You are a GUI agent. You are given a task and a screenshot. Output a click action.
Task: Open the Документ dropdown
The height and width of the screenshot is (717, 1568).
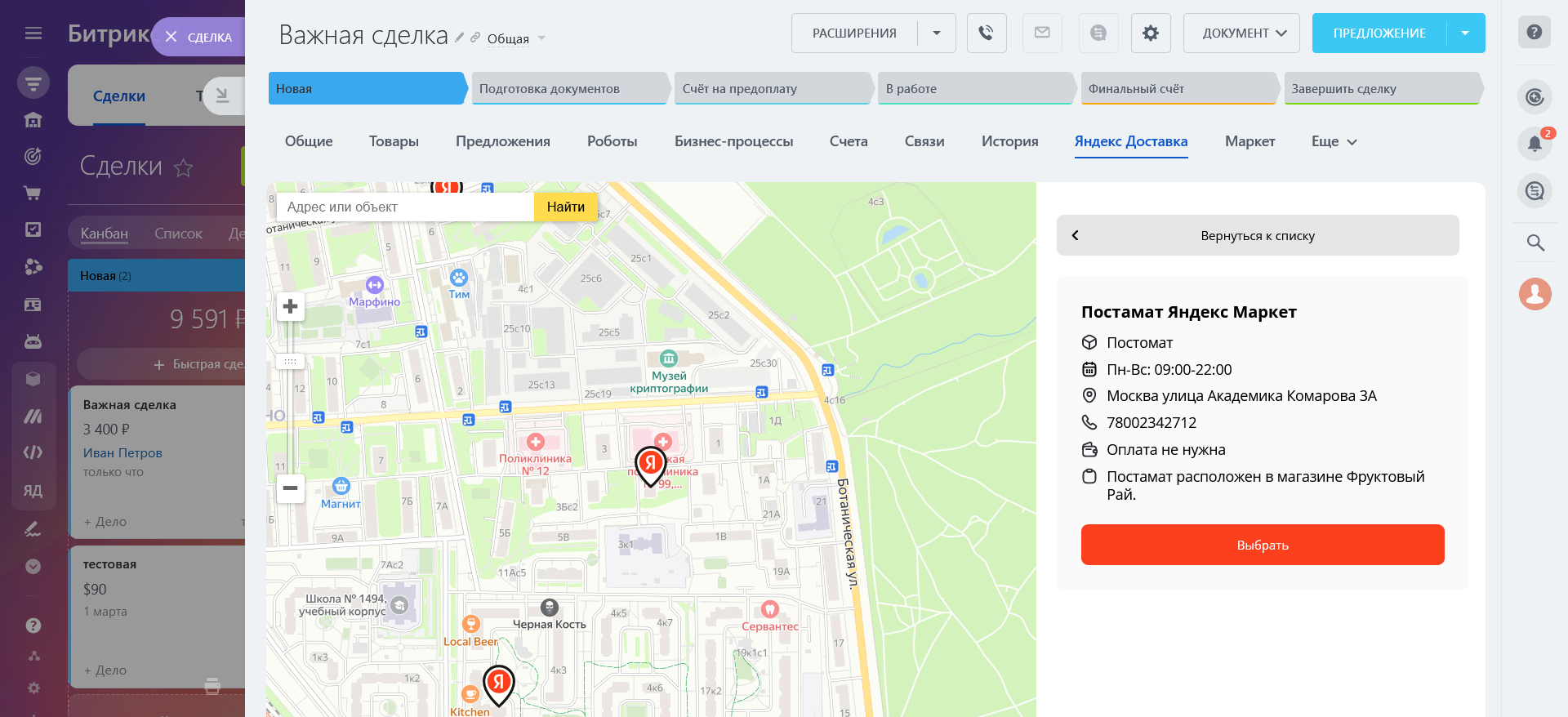tap(1241, 33)
